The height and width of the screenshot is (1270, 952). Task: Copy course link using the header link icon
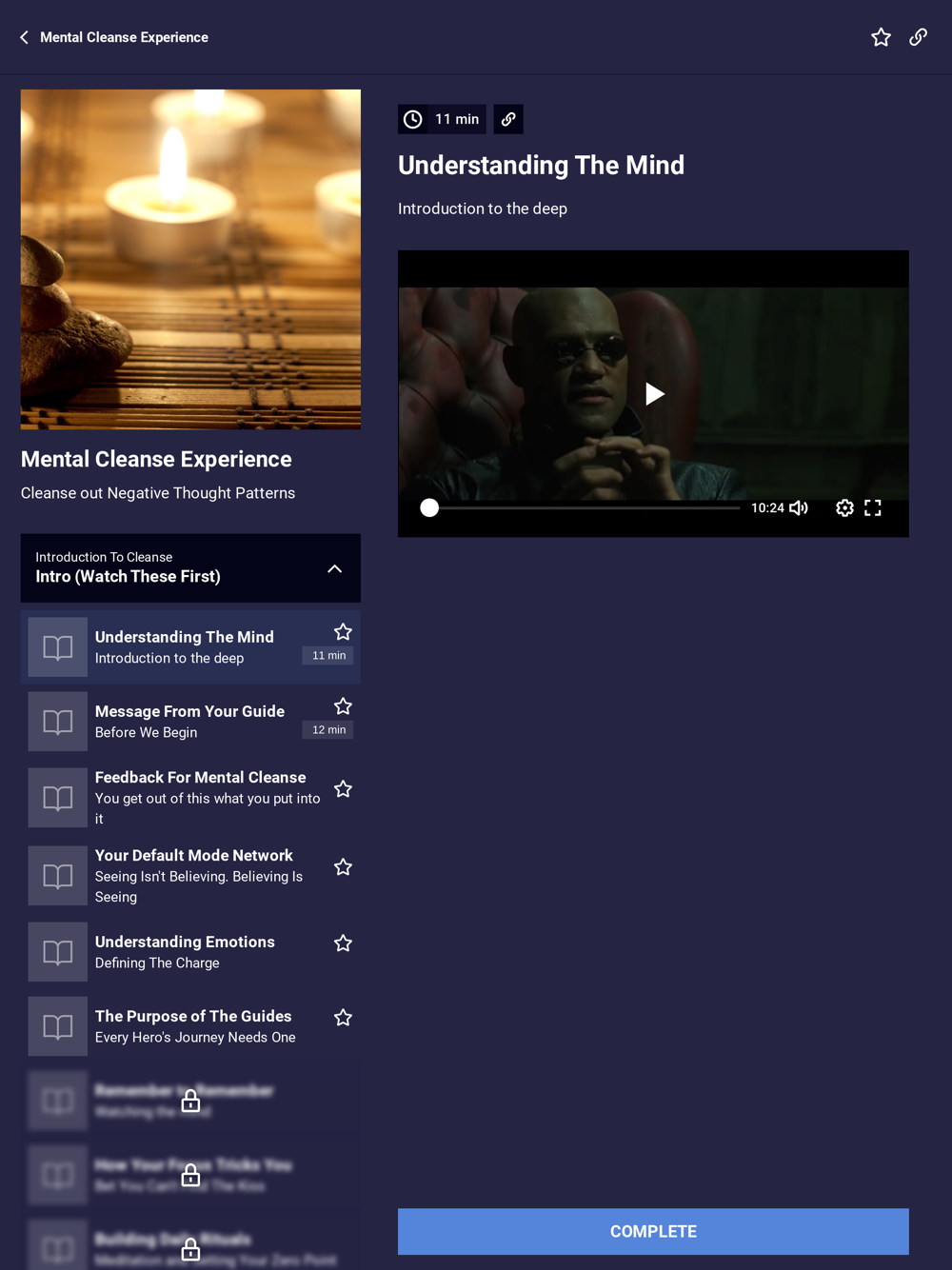coord(918,37)
